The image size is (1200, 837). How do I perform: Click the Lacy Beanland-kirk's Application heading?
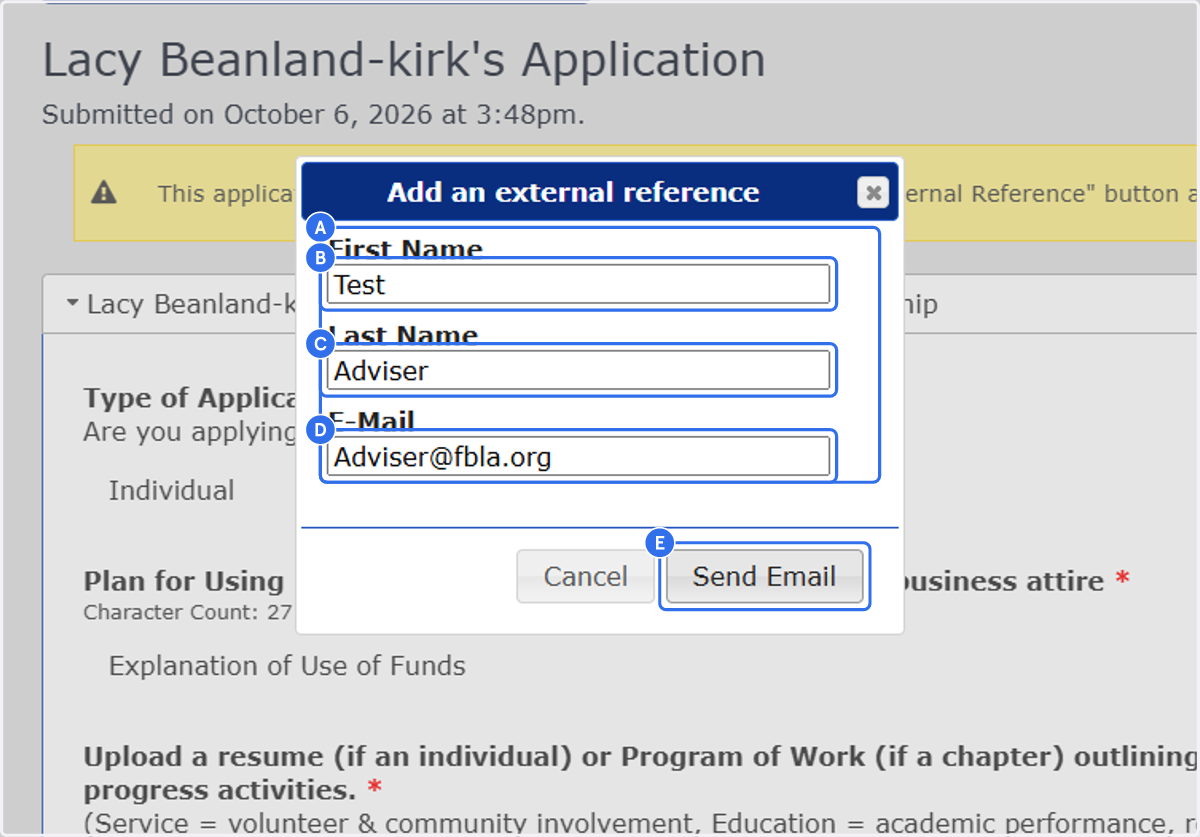tap(404, 61)
